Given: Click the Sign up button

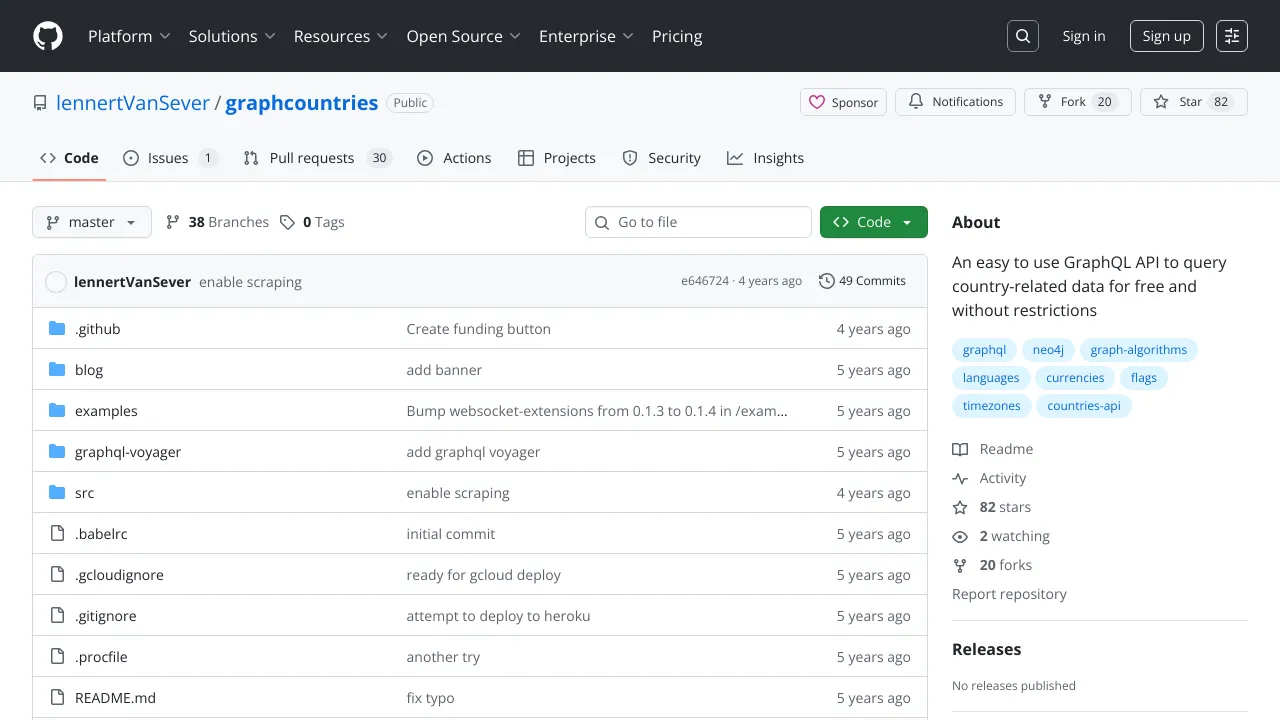Looking at the screenshot, I should coord(1166,36).
